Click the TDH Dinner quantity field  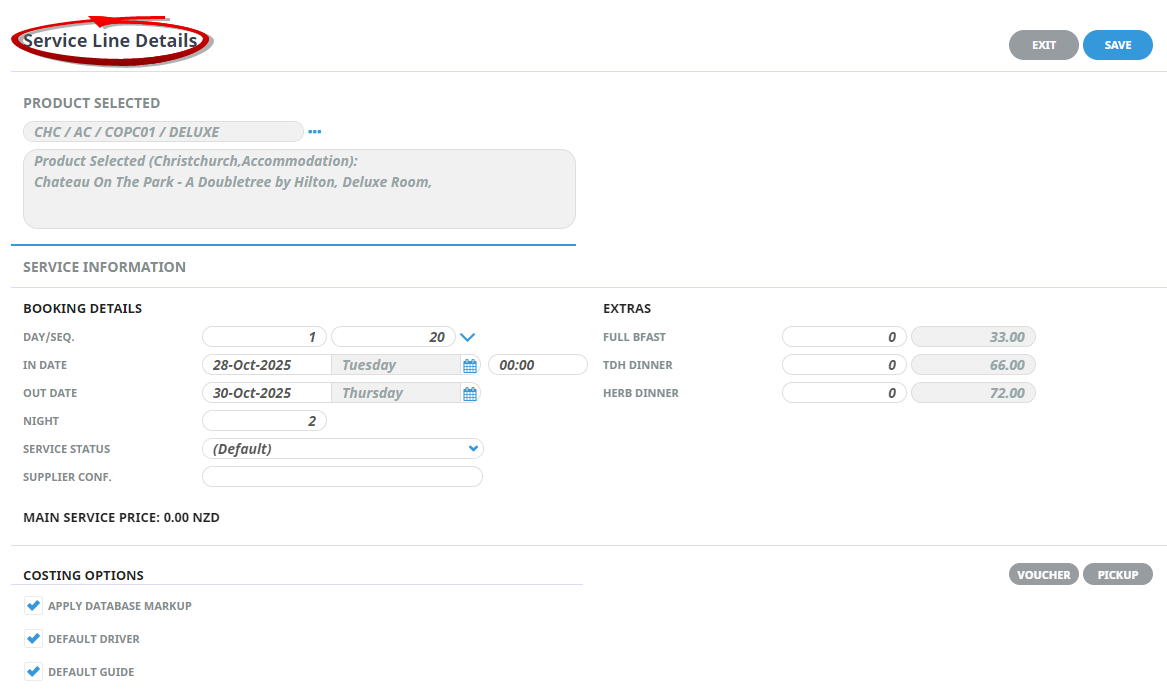(x=843, y=365)
